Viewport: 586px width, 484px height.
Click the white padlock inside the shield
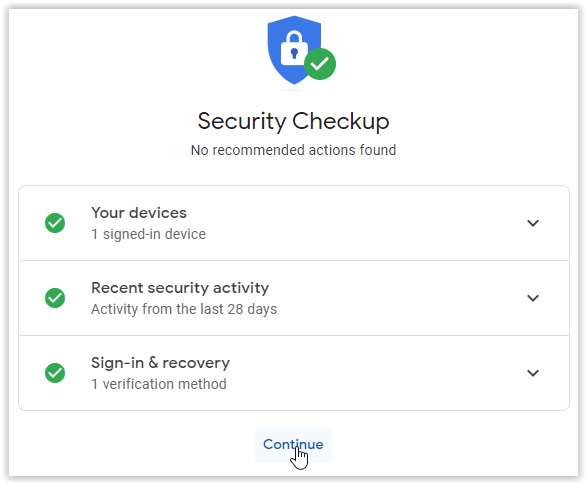[x=294, y=48]
